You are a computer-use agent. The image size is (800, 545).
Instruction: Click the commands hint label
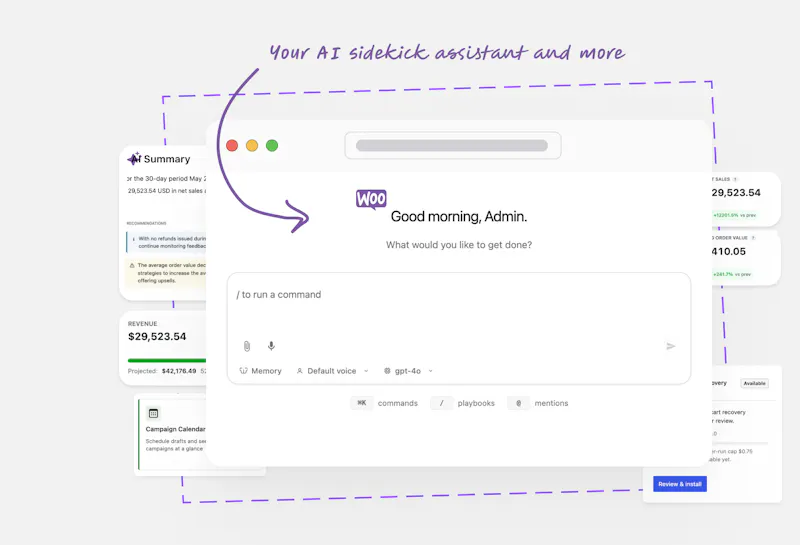[x=398, y=403]
